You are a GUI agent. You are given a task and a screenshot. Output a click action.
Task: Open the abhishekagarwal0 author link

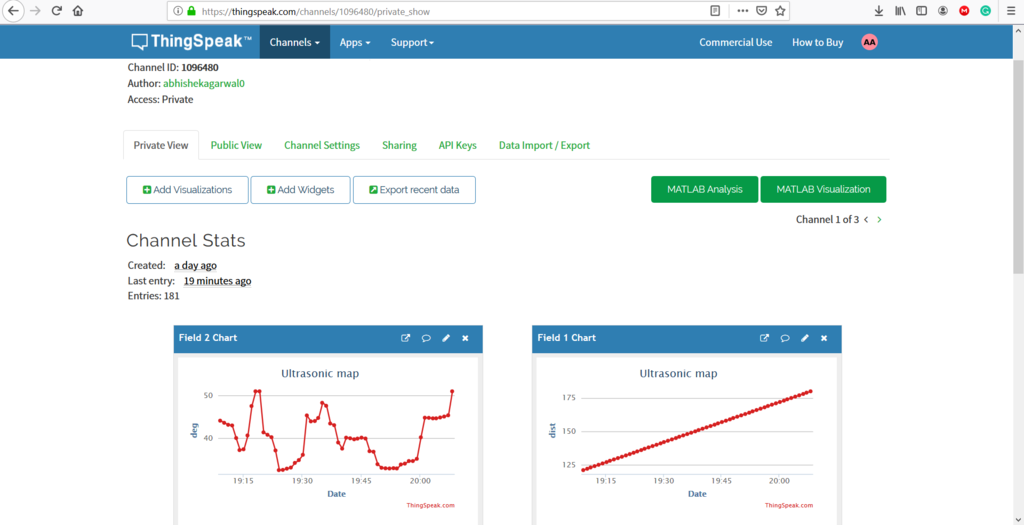pos(204,84)
